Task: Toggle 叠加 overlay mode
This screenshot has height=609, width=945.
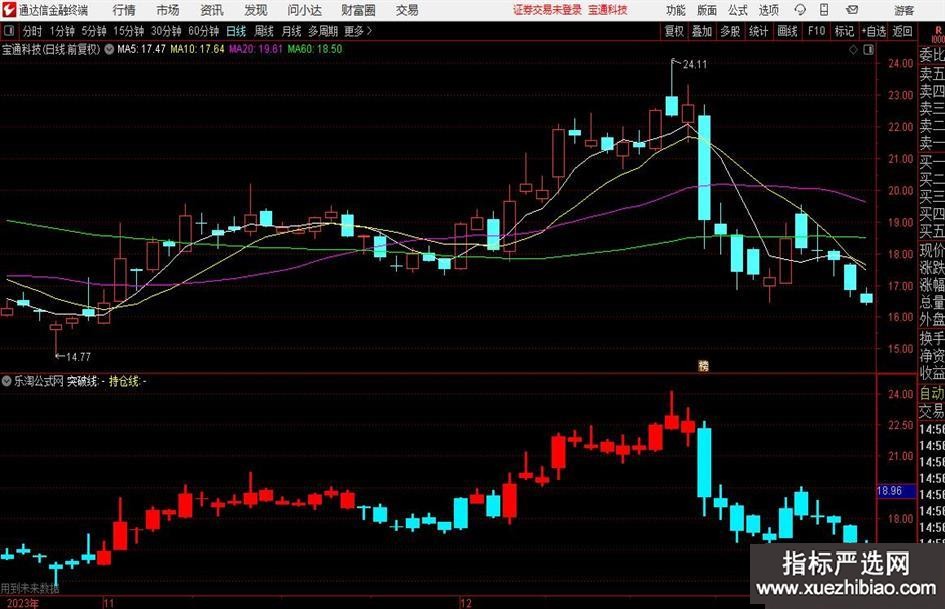Action: click(703, 31)
